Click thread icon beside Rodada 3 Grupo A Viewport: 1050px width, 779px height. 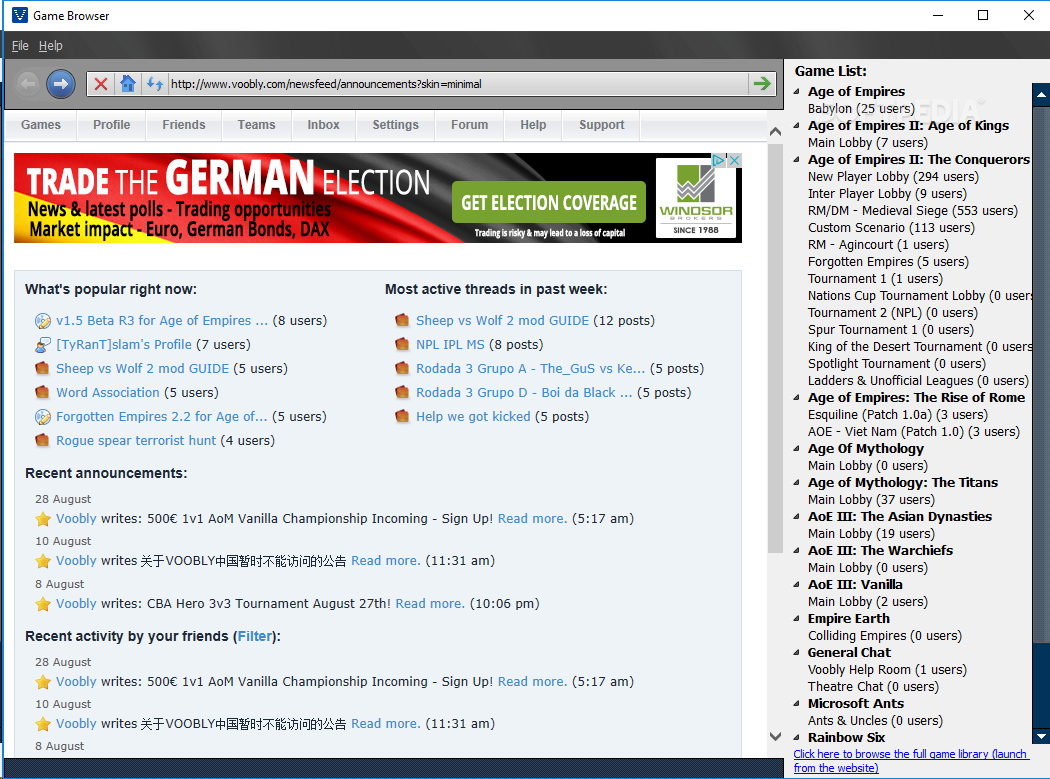[x=402, y=368]
